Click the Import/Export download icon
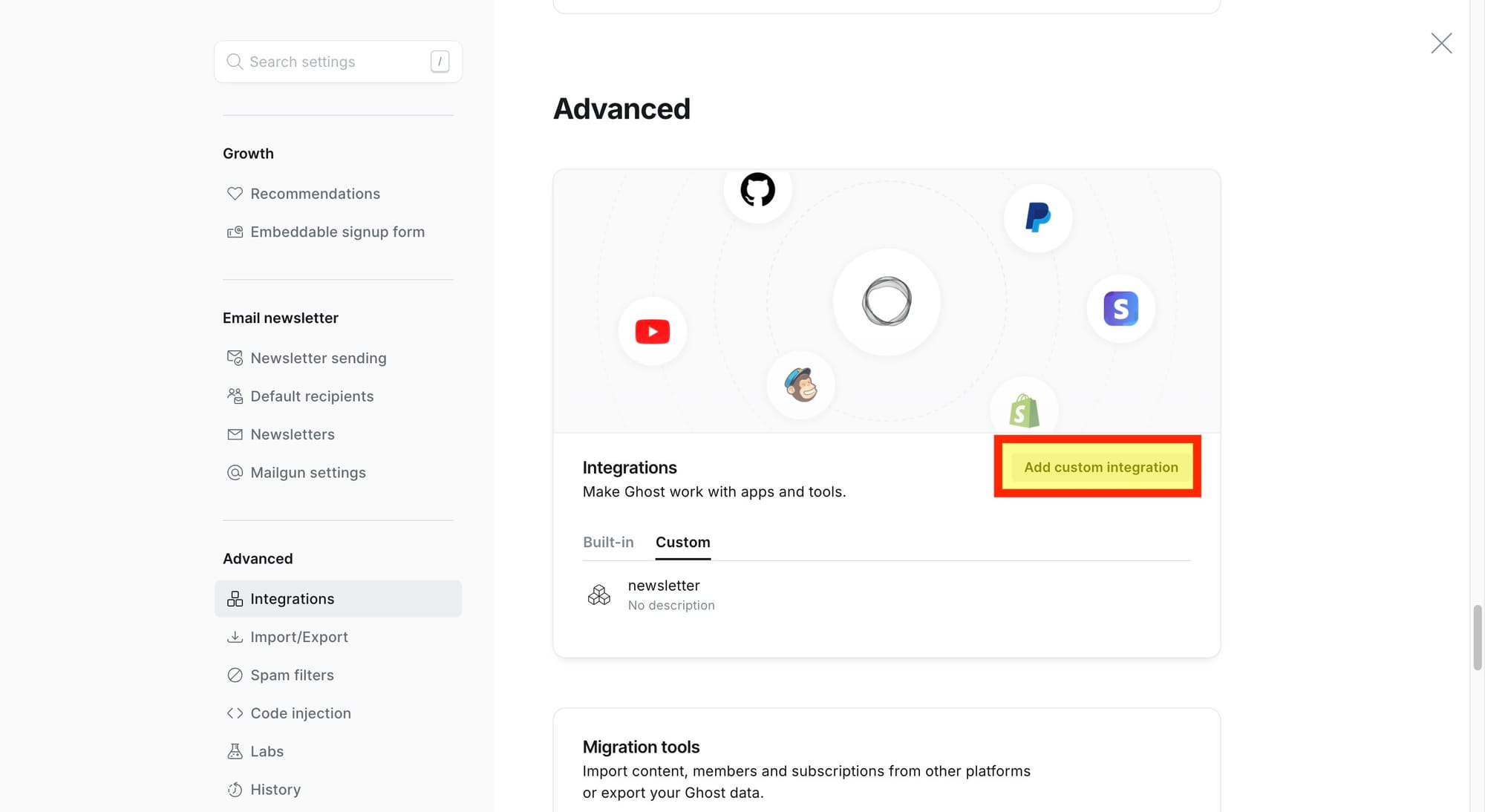Image resolution: width=1485 pixels, height=812 pixels. (235, 637)
